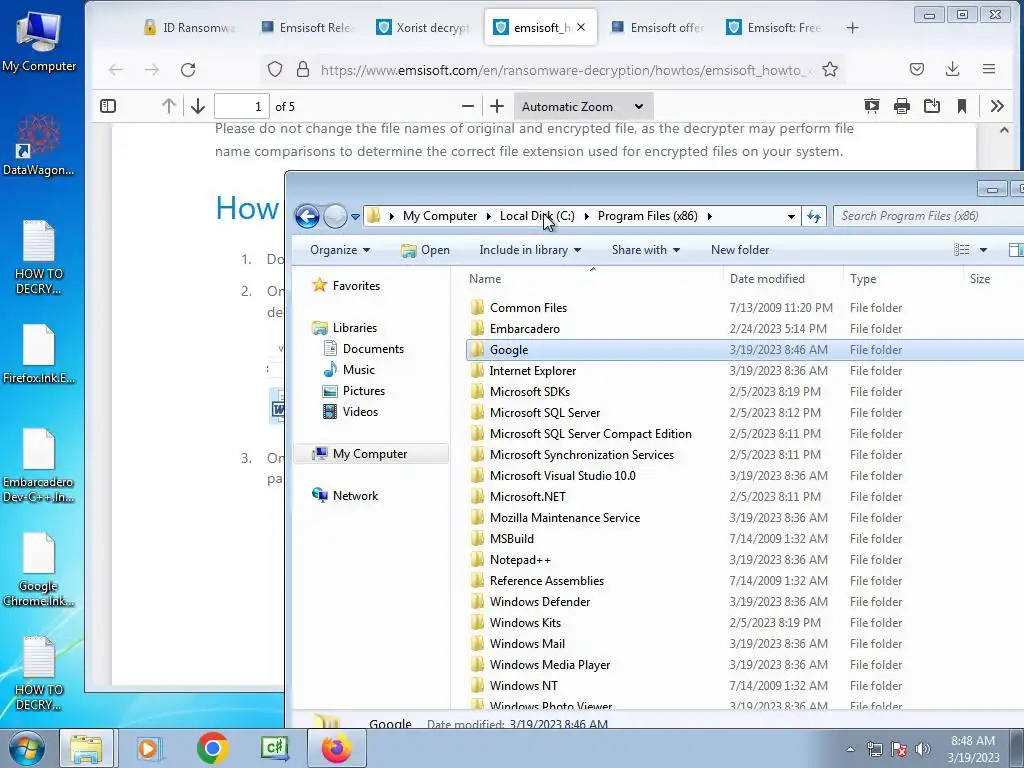Open Firefox from the taskbar

(x=336, y=748)
